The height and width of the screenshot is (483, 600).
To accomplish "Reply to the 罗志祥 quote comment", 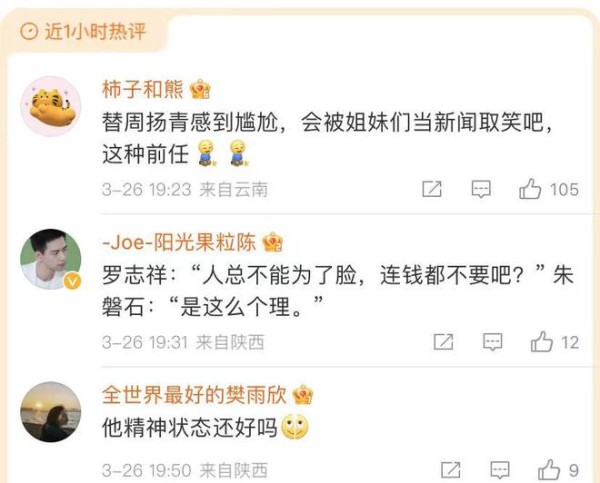I will click(492, 342).
